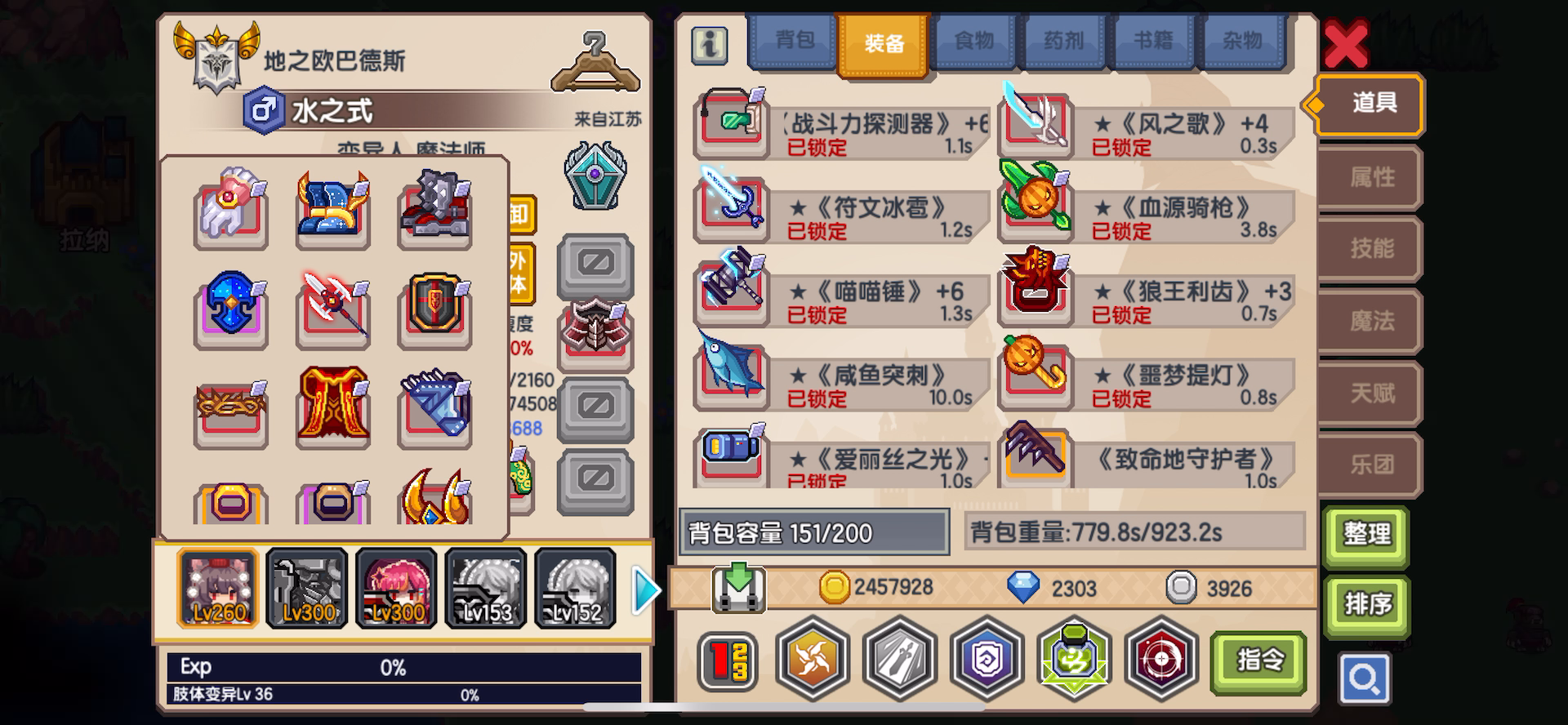Screen dimensions: 1568x725
Task: Click the Exp progress bar
Action: click(404, 668)
